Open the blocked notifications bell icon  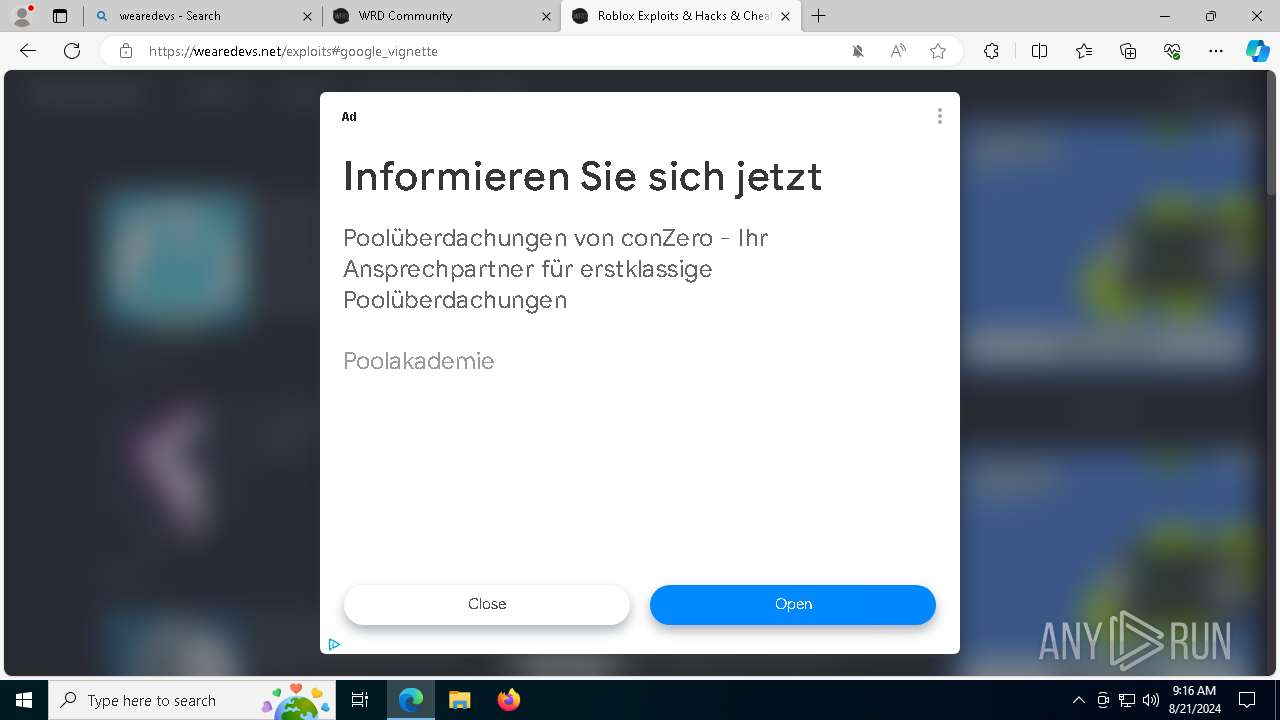tap(858, 51)
